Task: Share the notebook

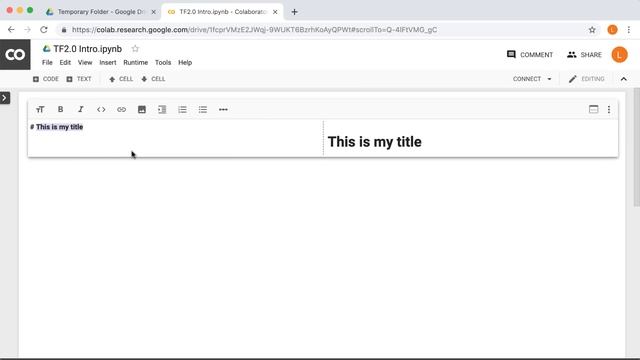Action: click(584, 54)
